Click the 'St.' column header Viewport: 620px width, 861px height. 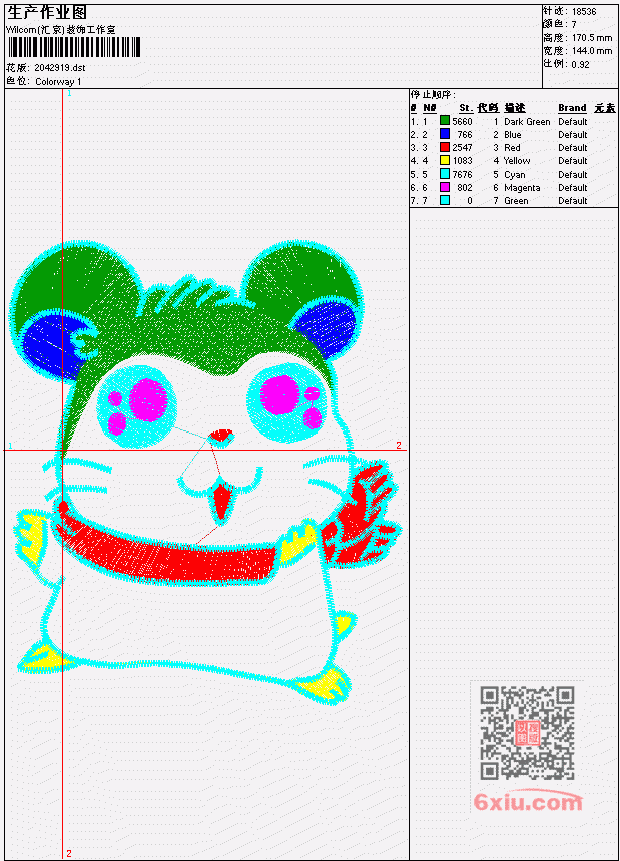click(466, 108)
